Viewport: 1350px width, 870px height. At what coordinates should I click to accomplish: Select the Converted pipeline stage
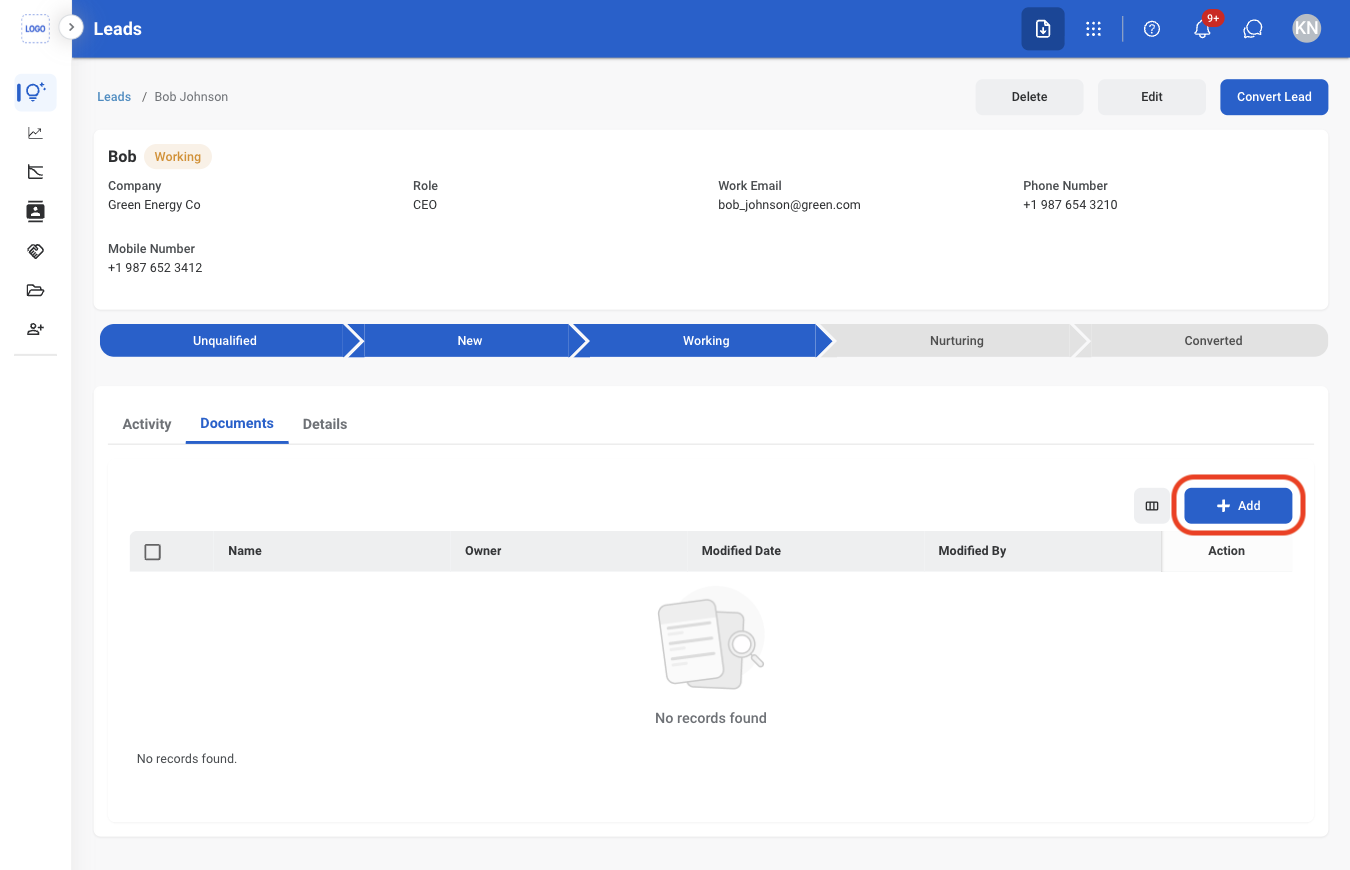[x=1213, y=341]
